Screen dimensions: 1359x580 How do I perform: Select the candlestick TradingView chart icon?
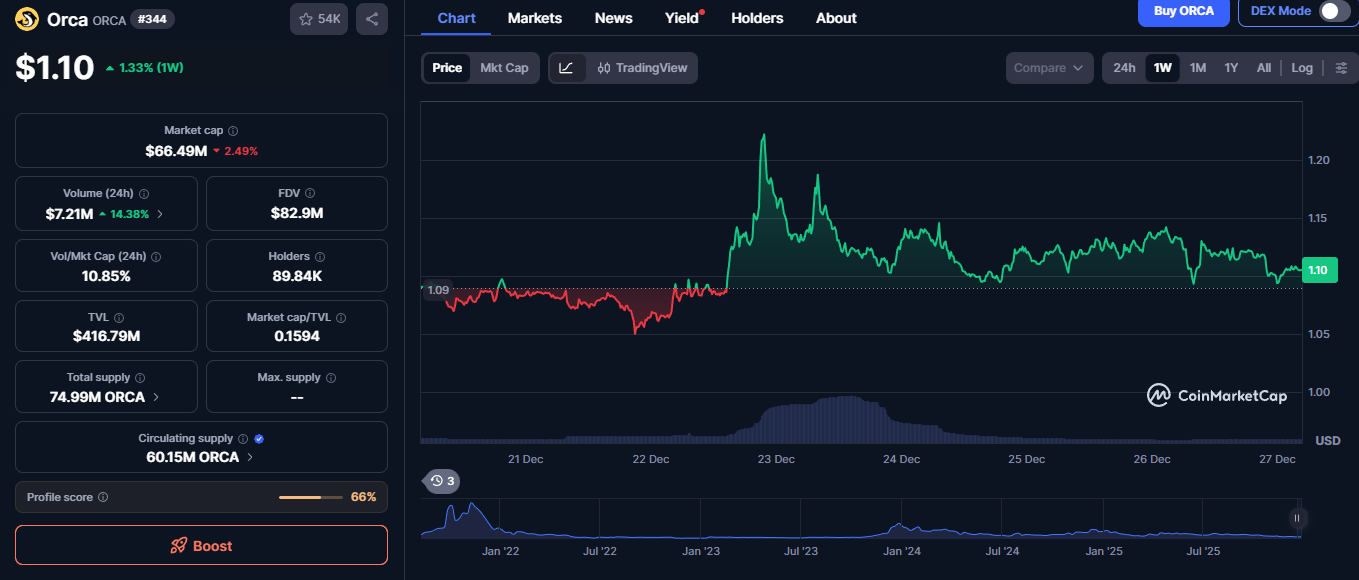click(x=603, y=67)
